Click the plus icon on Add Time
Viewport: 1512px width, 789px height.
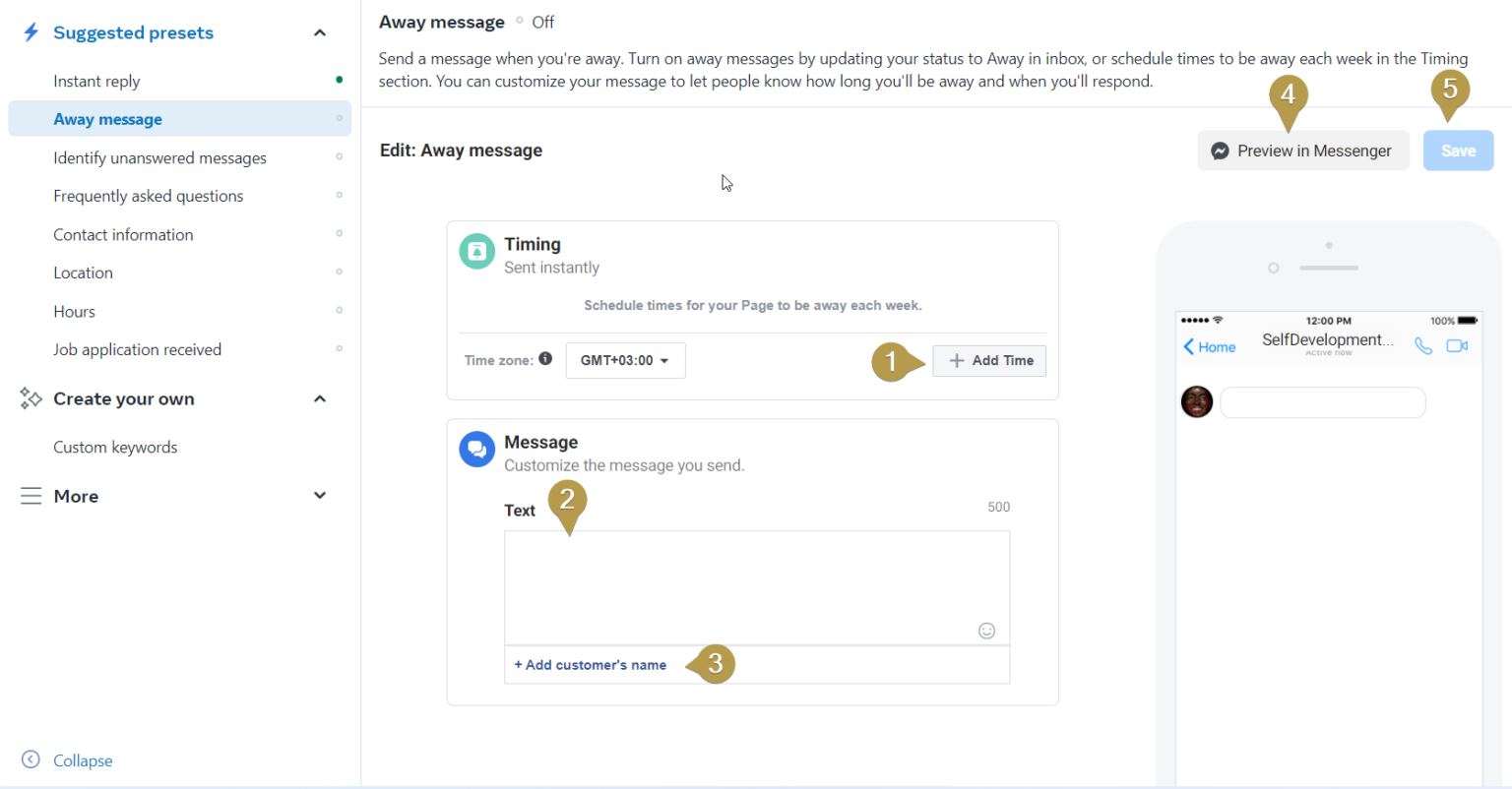(x=957, y=361)
